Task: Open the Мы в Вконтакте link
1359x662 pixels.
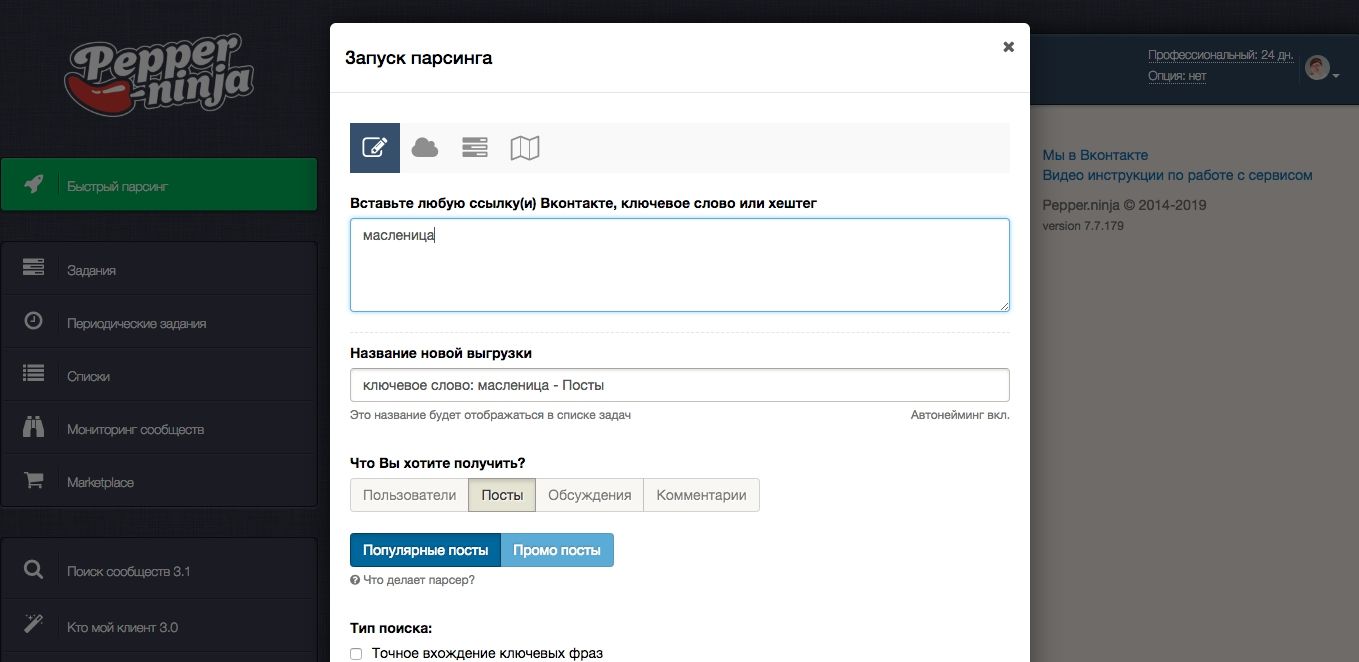Action: click(x=1095, y=155)
